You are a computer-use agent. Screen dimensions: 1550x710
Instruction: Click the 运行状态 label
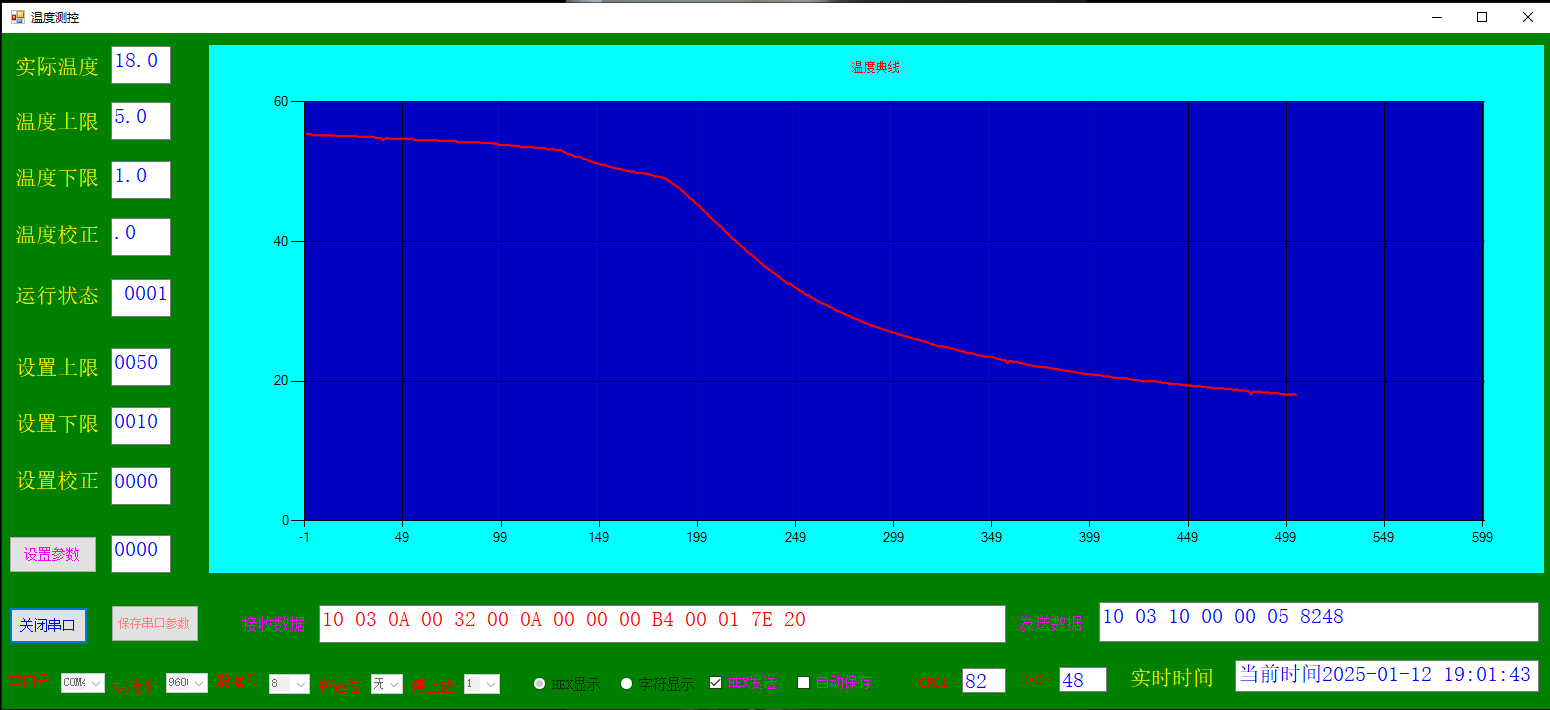click(57, 296)
